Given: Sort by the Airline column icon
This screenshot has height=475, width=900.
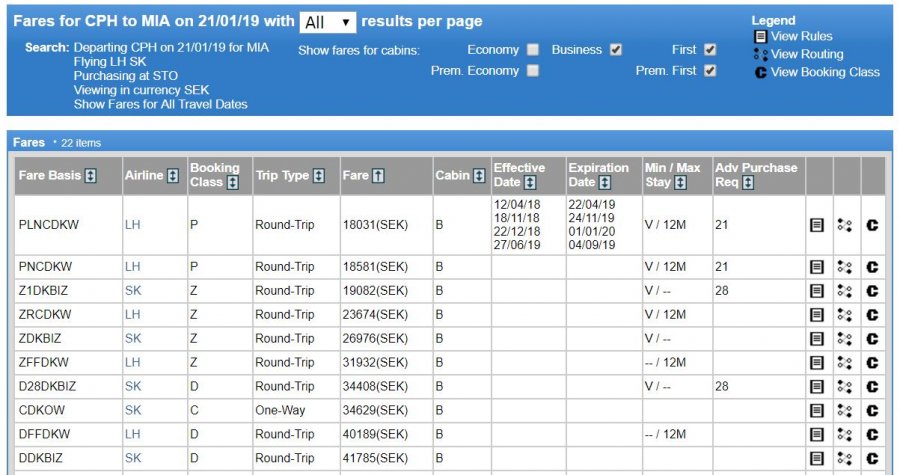Looking at the screenshot, I should [x=173, y=176].
